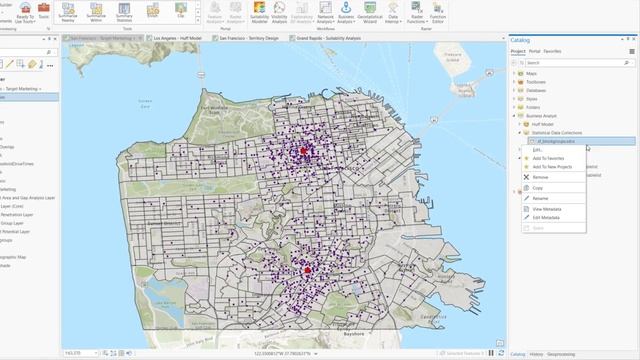Select the sf_blockgroups data collection item
This screenshot has height=360, width=640.
coord(582,141)
